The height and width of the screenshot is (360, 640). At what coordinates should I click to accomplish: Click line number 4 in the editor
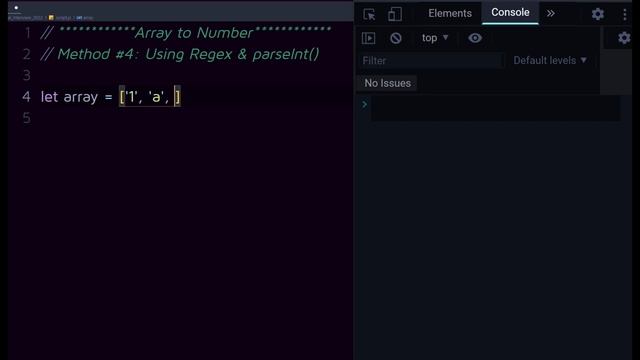coord(27,97)
